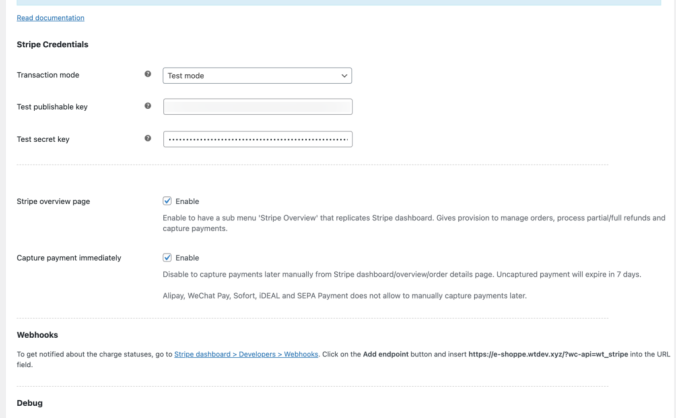Click the Stripe Credentials section heading
The width and height of the screenshot is (676, 418).
tap(52, 44)
